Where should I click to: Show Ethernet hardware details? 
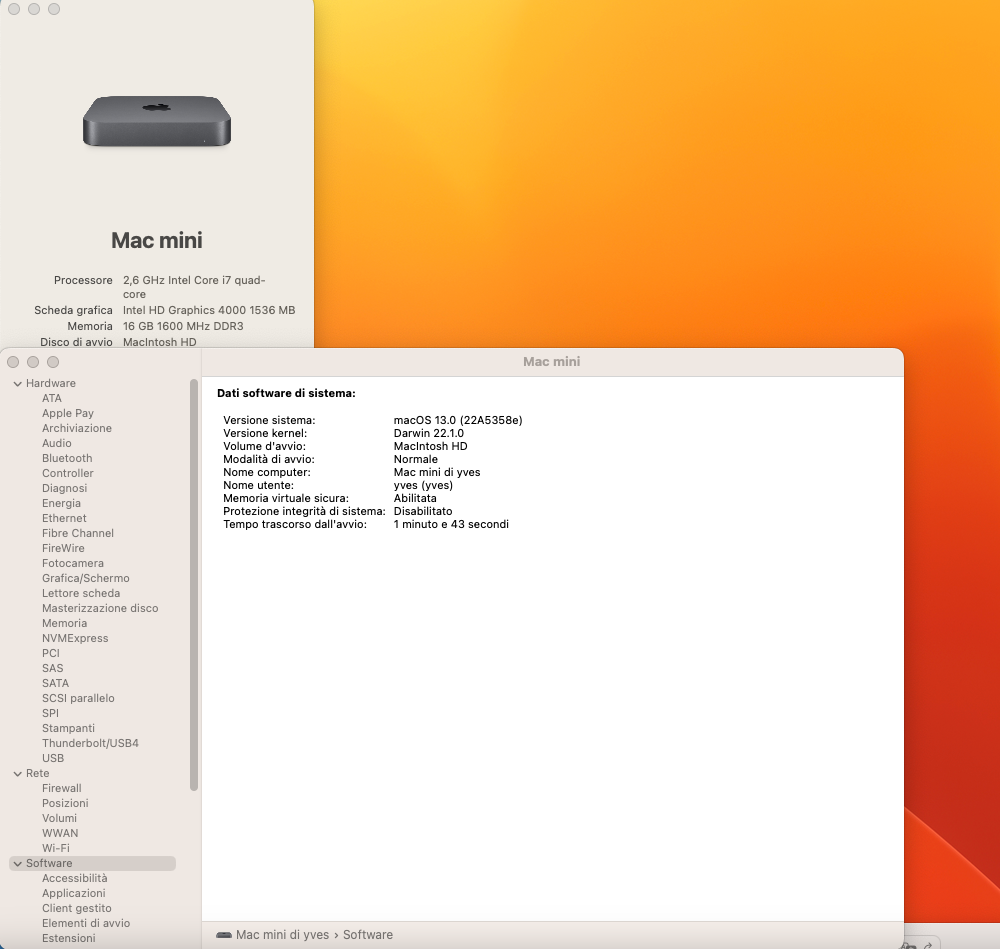64,518
